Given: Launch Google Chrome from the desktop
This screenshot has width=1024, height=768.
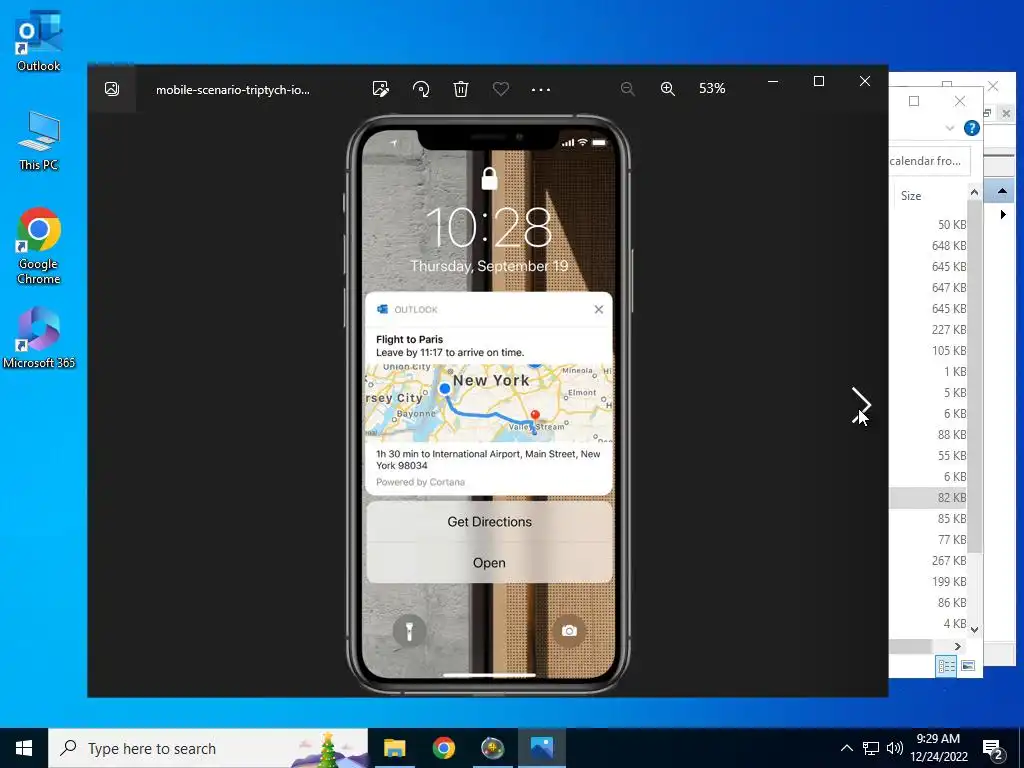Looking at the screenshot, I should [x=39, y=246].
